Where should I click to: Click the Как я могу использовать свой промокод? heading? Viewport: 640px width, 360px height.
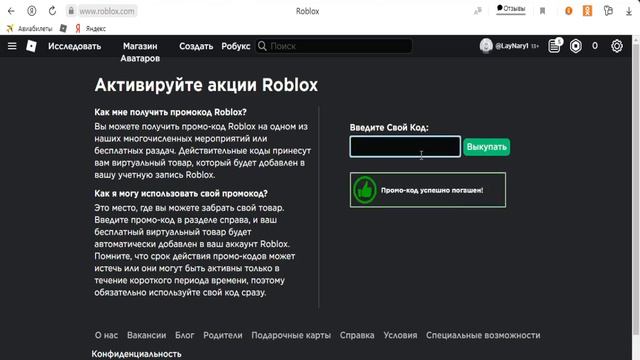pos(181,193)
